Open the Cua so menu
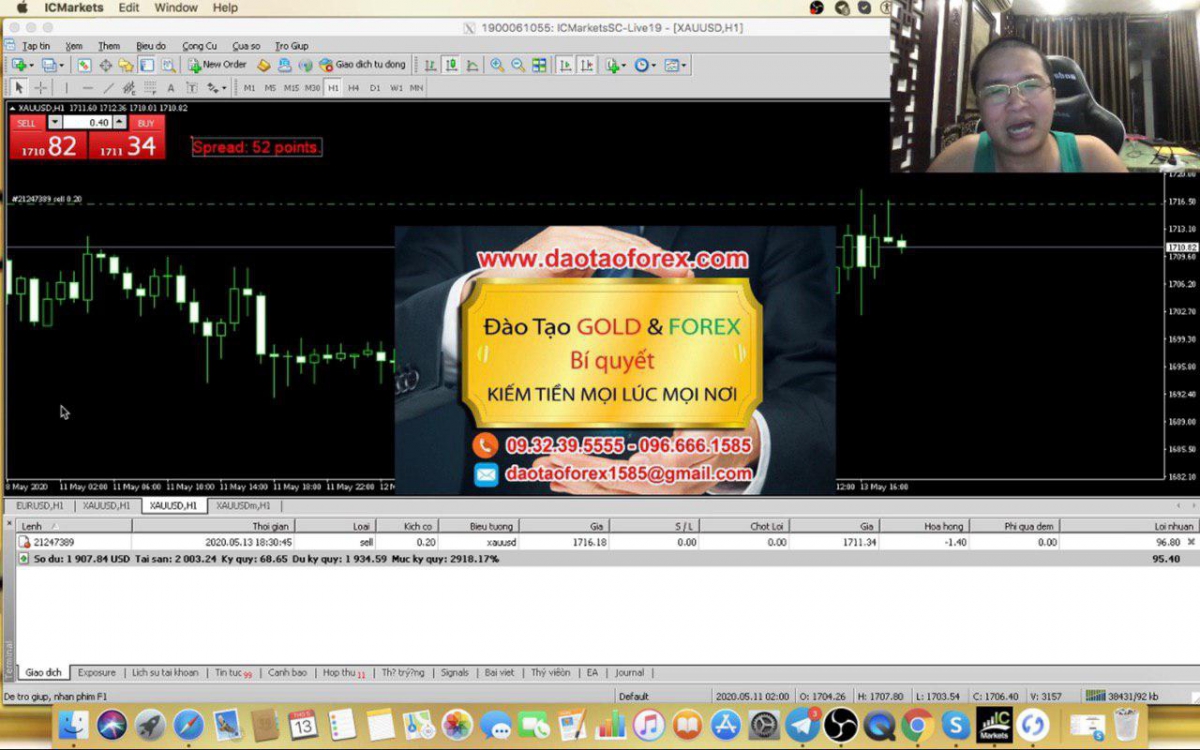This screenshot has width=1200, height=750. point(246,46)
